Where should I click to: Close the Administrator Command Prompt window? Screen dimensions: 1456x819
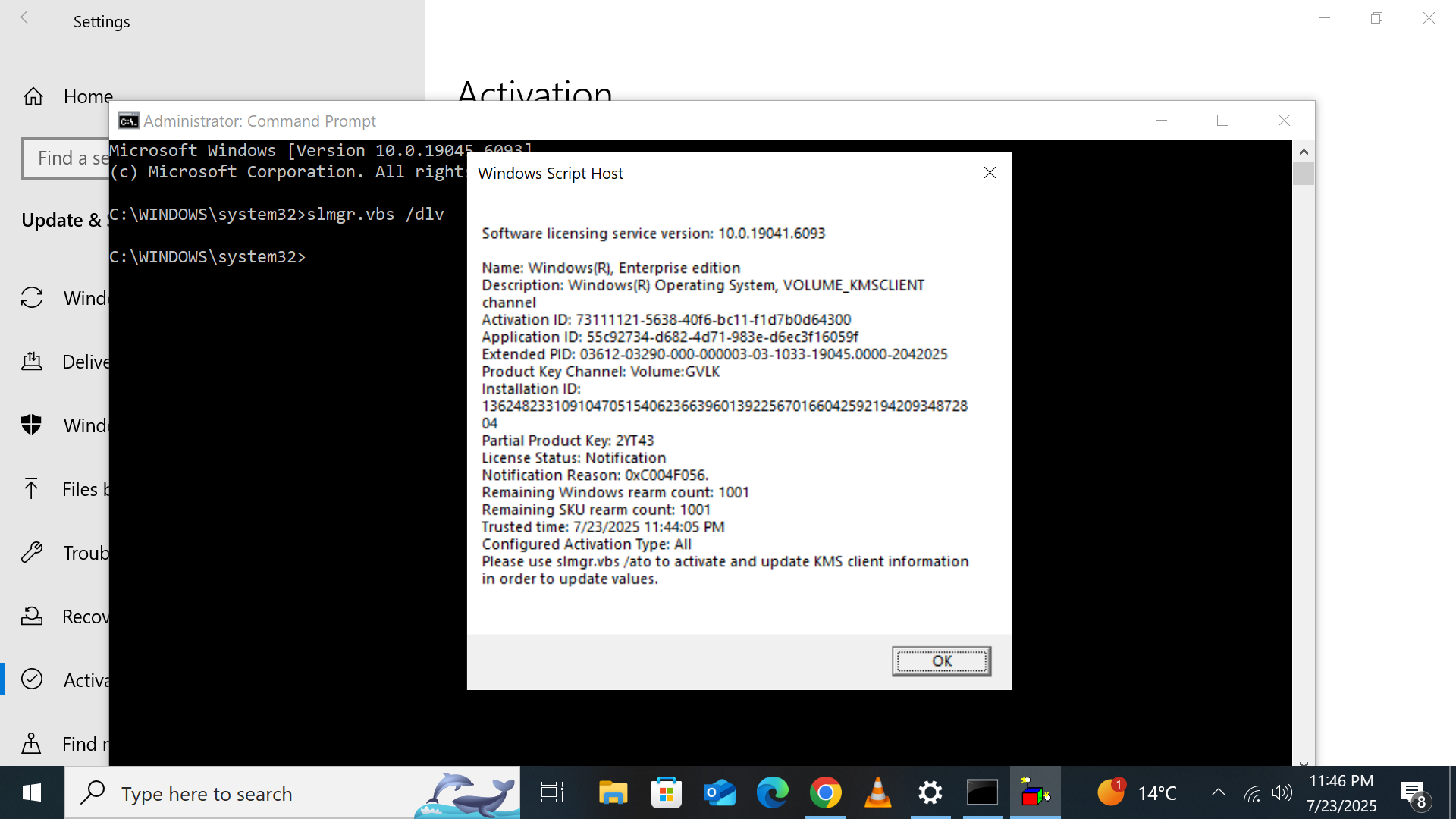(x=1284, y=121)
